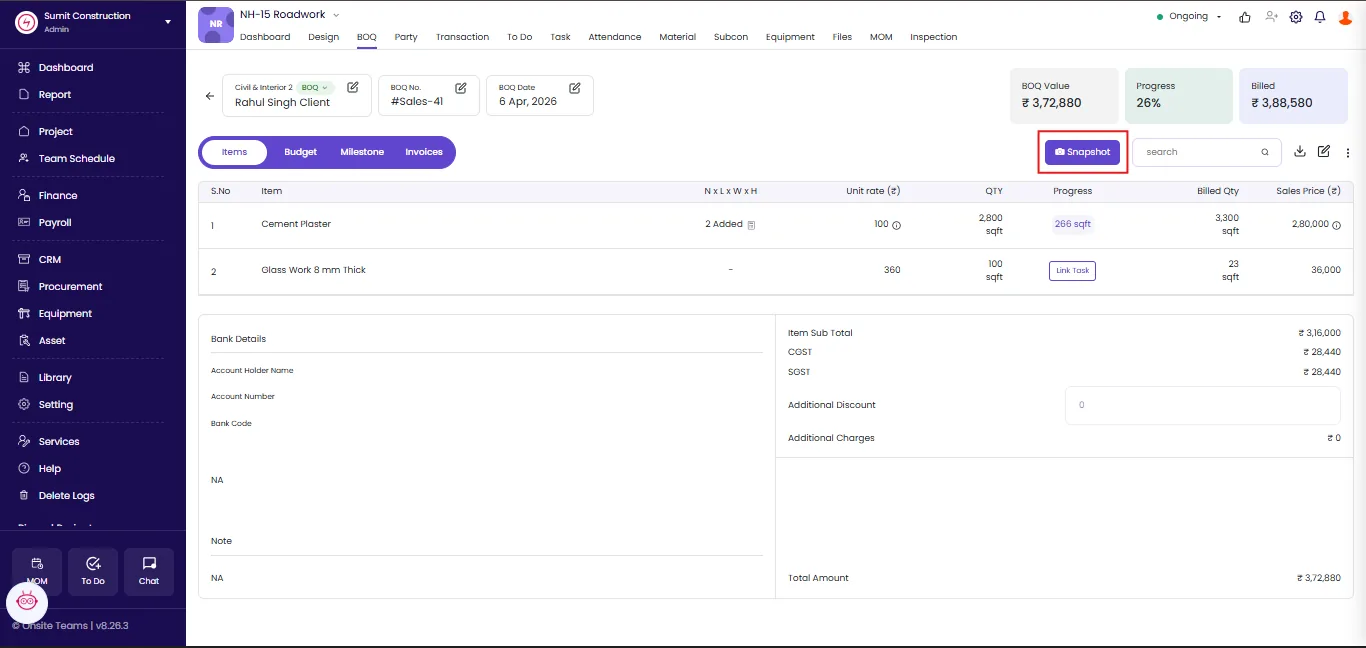Expand the NH-15 Roadwork project dropdown
The height and width of the screenshot is (648, 1366).
click(x=336, y=15)
